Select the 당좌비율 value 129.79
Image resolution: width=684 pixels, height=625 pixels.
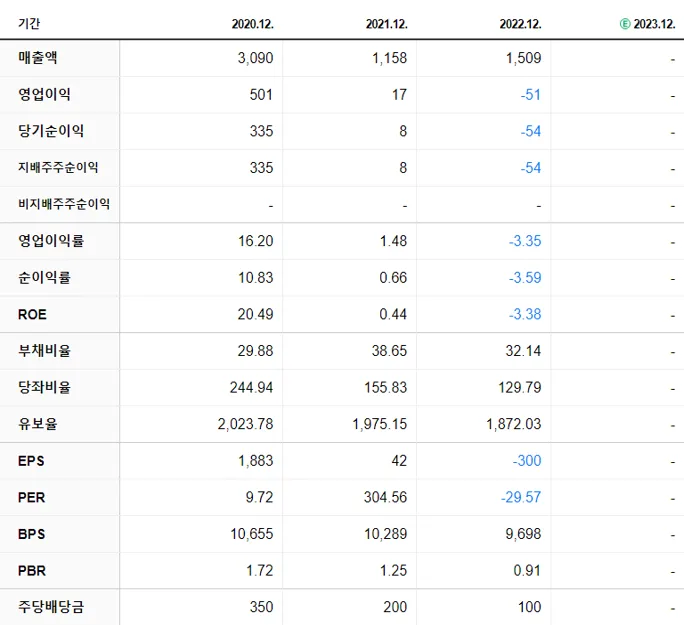pyautogui.click(x=520, y=388)
